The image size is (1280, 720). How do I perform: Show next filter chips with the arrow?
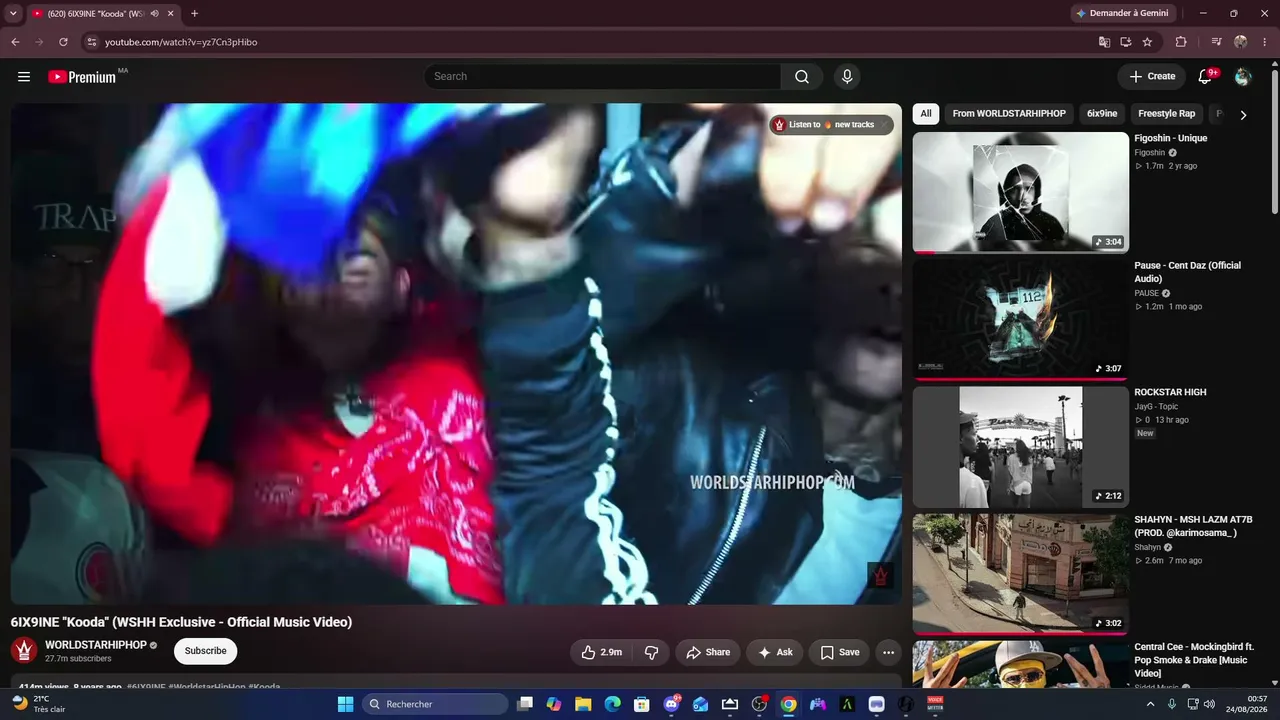[1243, 115]
